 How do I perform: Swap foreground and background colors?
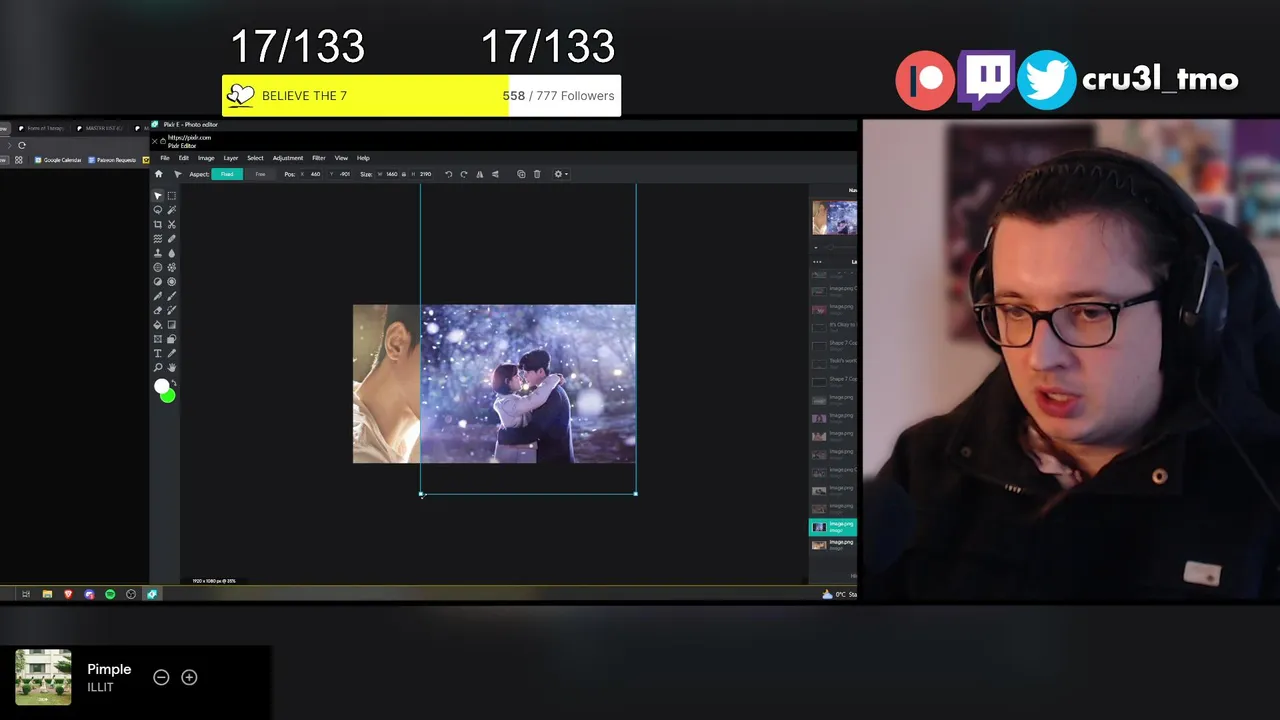[174, 383]
